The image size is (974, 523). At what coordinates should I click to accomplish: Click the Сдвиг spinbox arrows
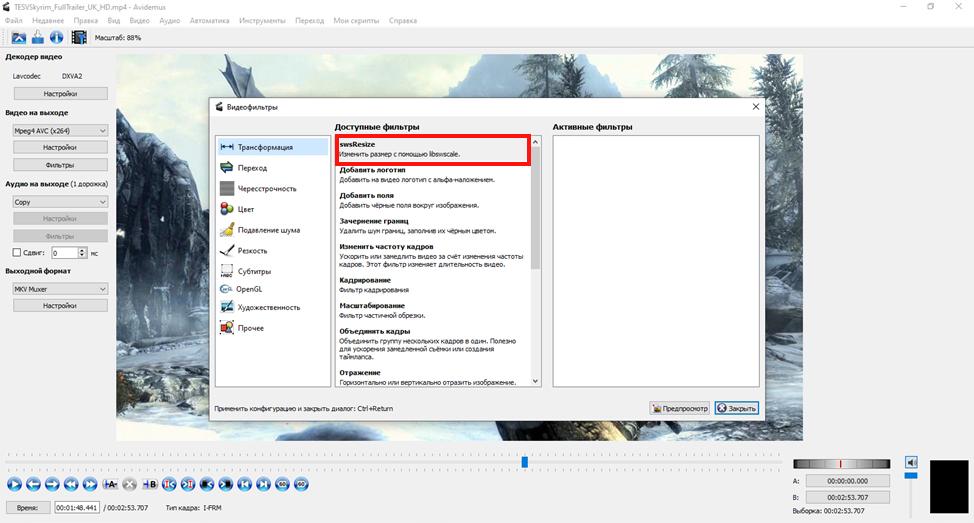(82, 253)
